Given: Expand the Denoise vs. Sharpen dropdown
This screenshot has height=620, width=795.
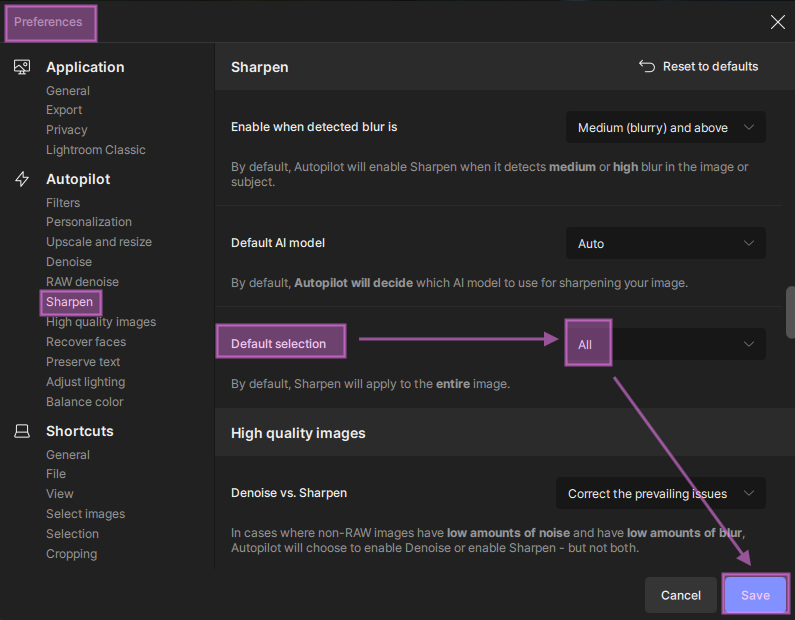Looking at the screenshot, I should [660, 493].
